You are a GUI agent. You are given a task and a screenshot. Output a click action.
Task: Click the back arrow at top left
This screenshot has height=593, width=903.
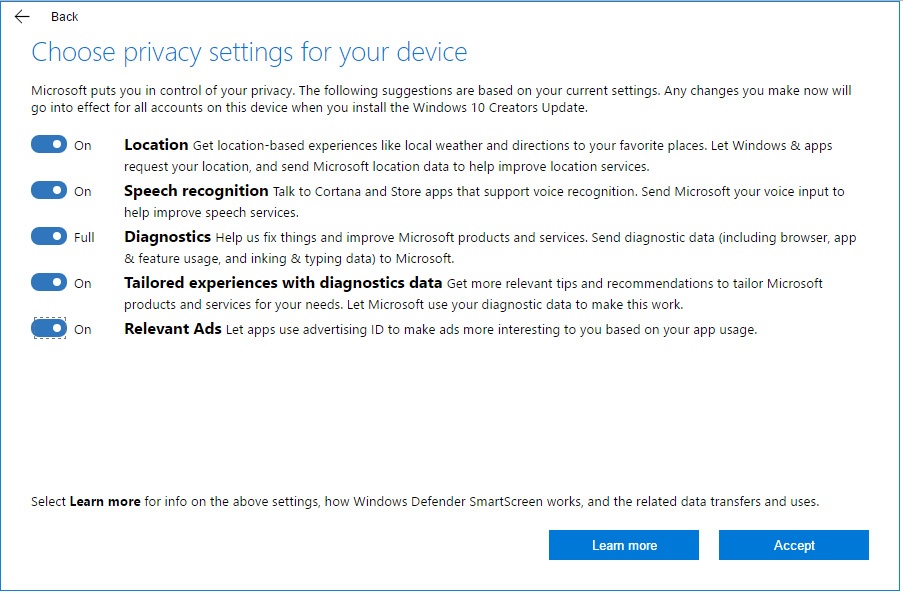click(x=20, y=16)
